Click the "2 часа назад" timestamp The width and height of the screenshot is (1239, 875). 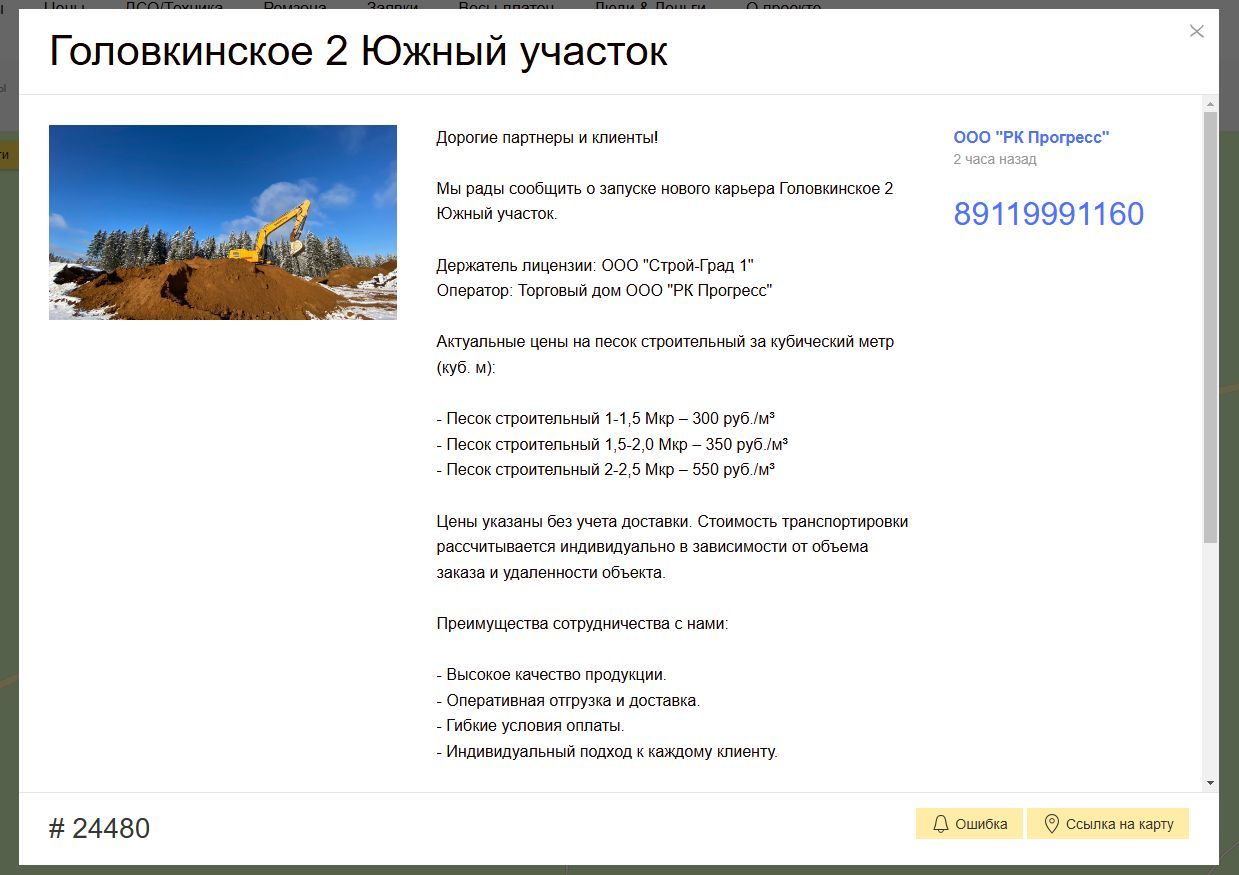994,159
